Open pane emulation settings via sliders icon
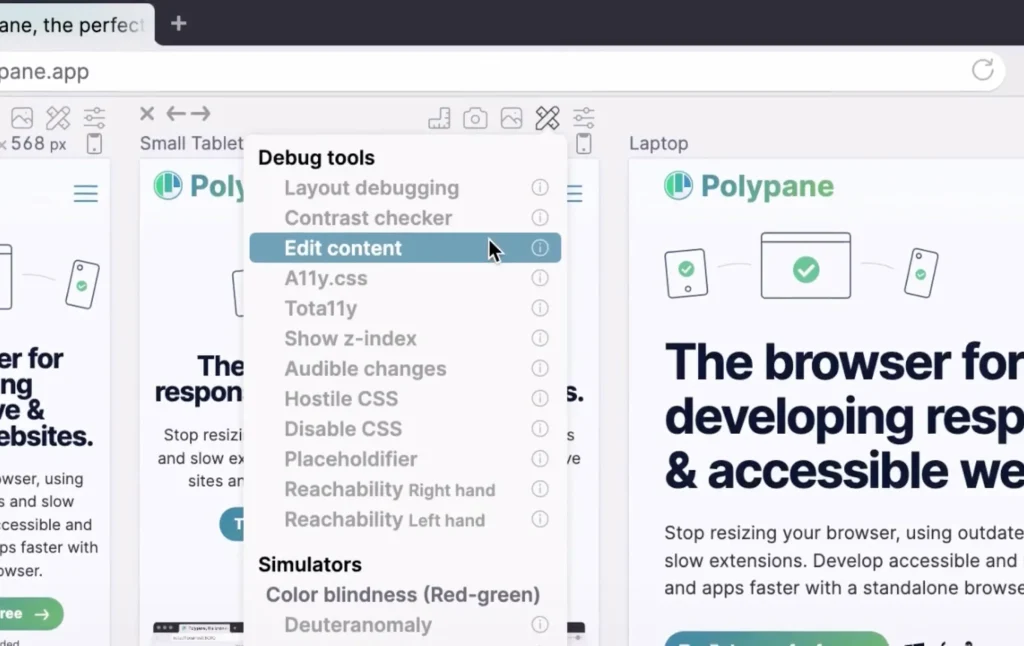Screen dimensions: 1024x646 583,117
